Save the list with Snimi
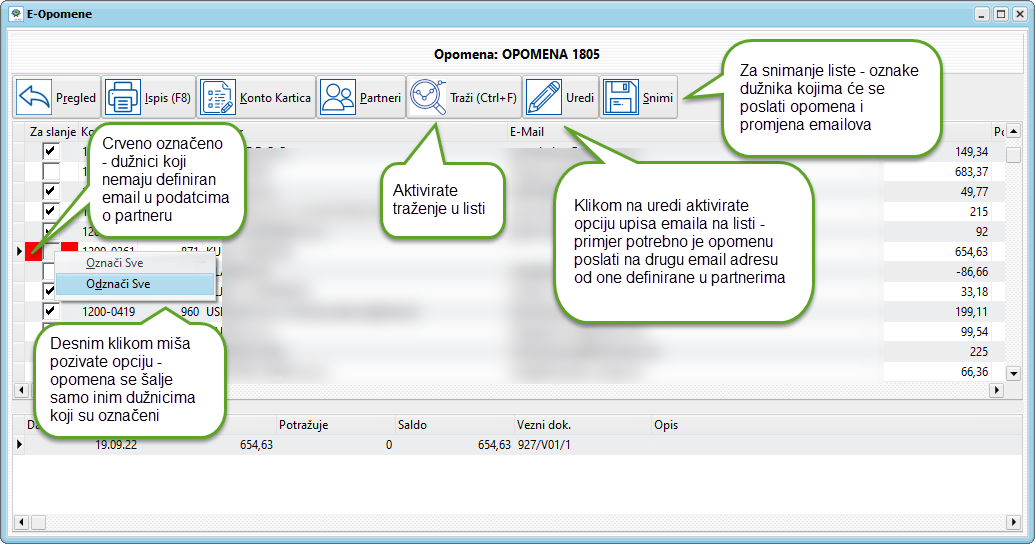 tap(638, 98)
